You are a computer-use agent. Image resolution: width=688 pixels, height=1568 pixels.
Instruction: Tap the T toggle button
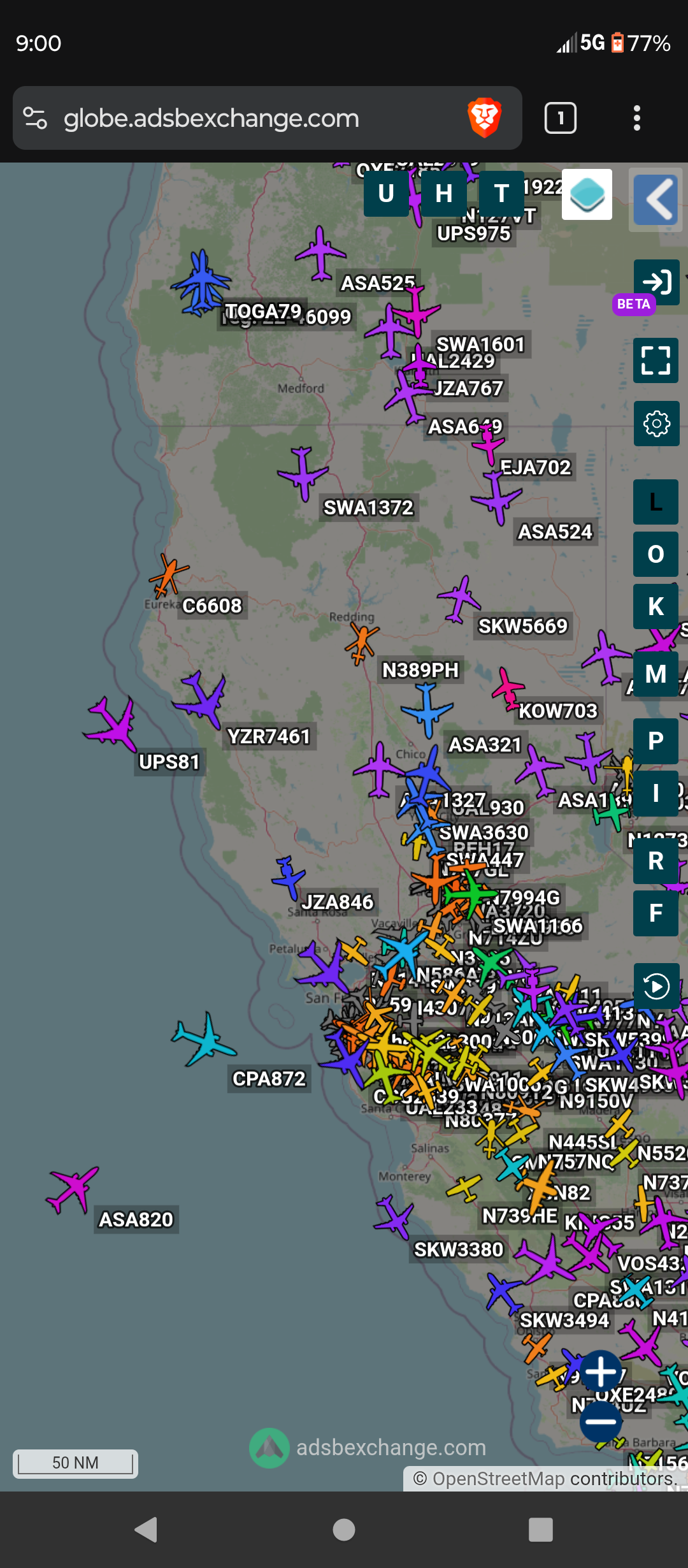tap(501, 194)
